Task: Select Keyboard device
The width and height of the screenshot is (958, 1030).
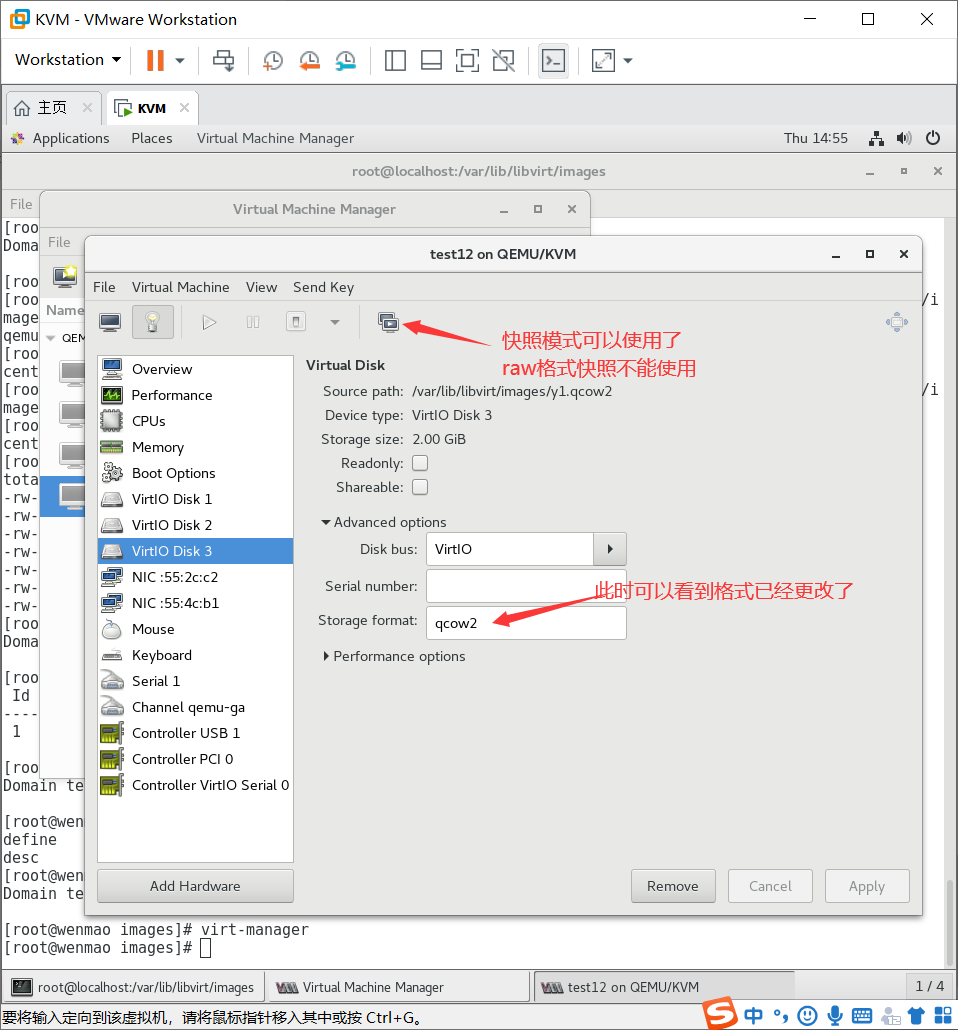Action: pos(195,656)
